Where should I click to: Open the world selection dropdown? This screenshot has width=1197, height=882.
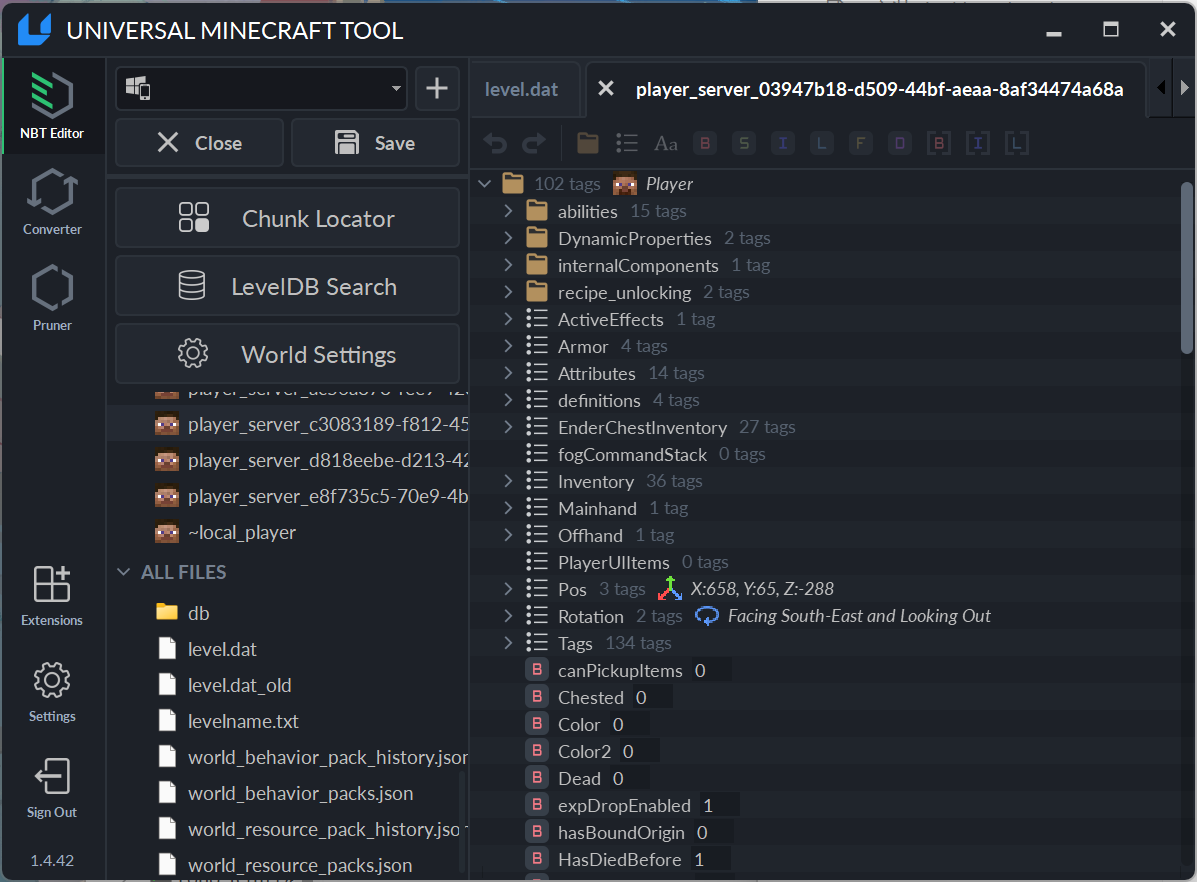point(262,88)
